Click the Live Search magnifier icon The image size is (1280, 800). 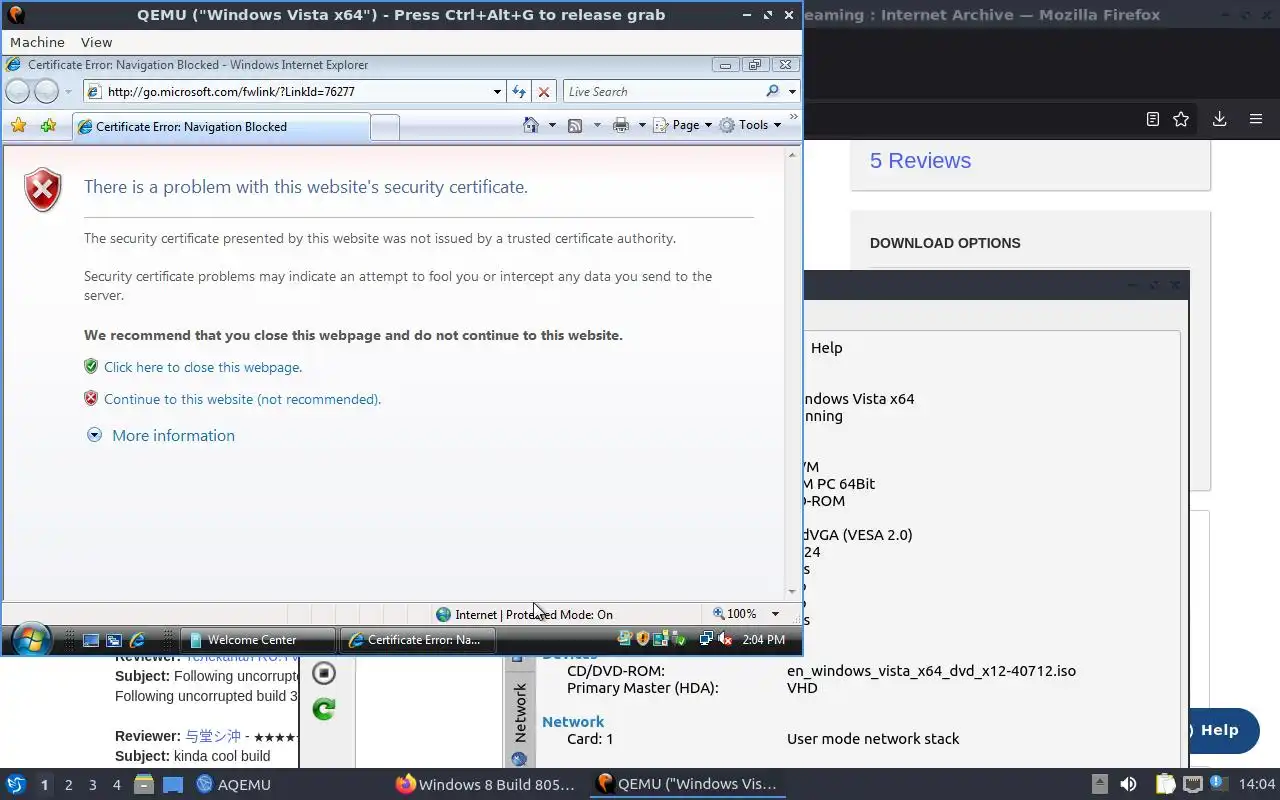click(772, 91)
